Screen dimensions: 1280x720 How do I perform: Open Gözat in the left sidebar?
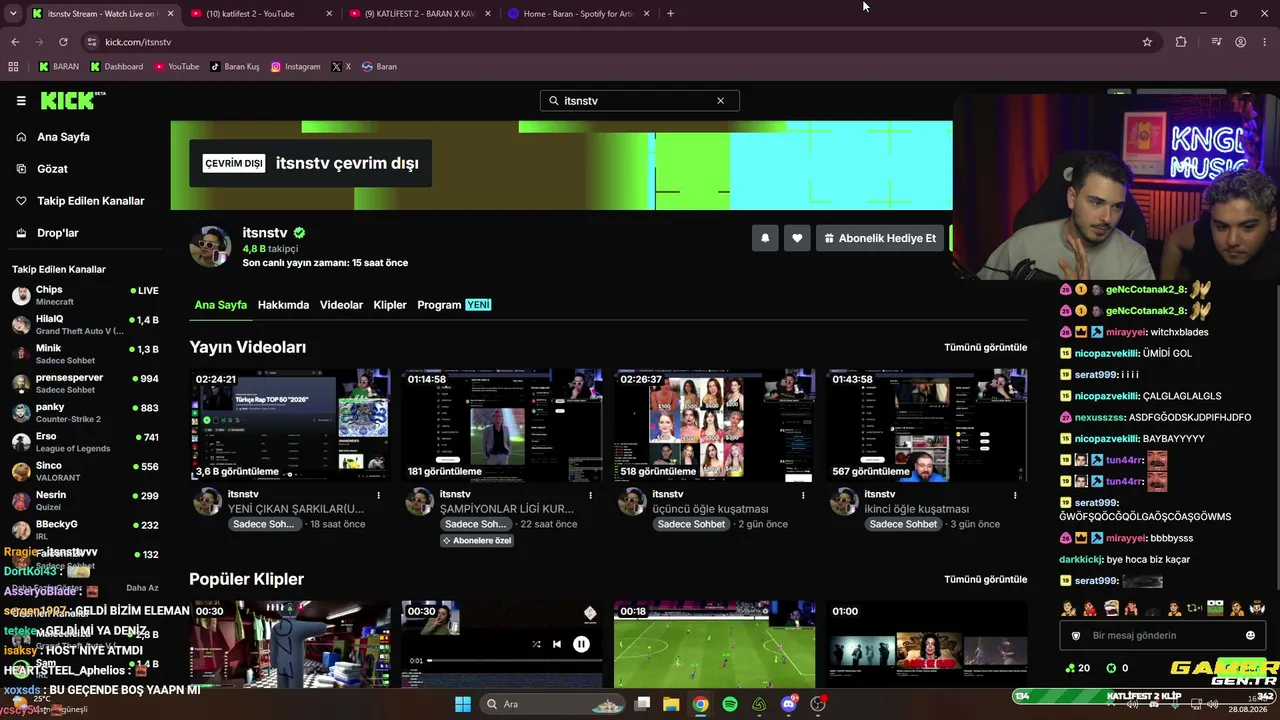click(52, 169)
